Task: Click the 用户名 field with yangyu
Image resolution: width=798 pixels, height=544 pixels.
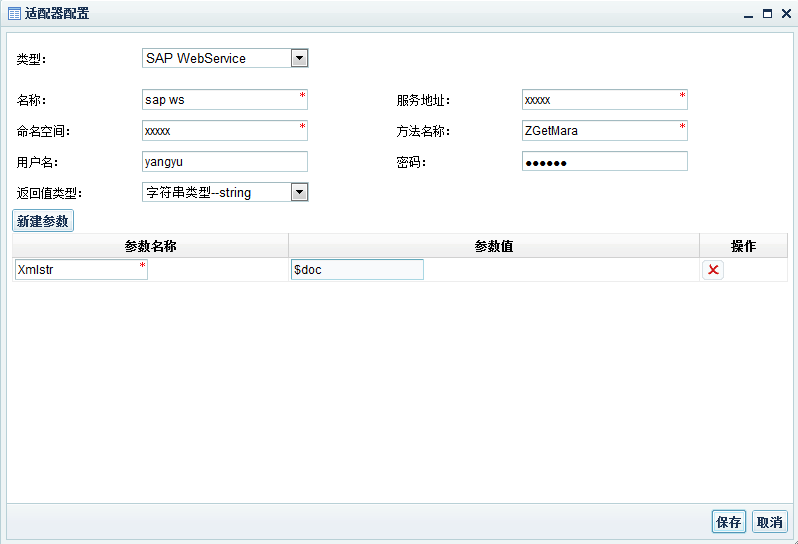Action: pyautogui.click(x=224, y=161)
